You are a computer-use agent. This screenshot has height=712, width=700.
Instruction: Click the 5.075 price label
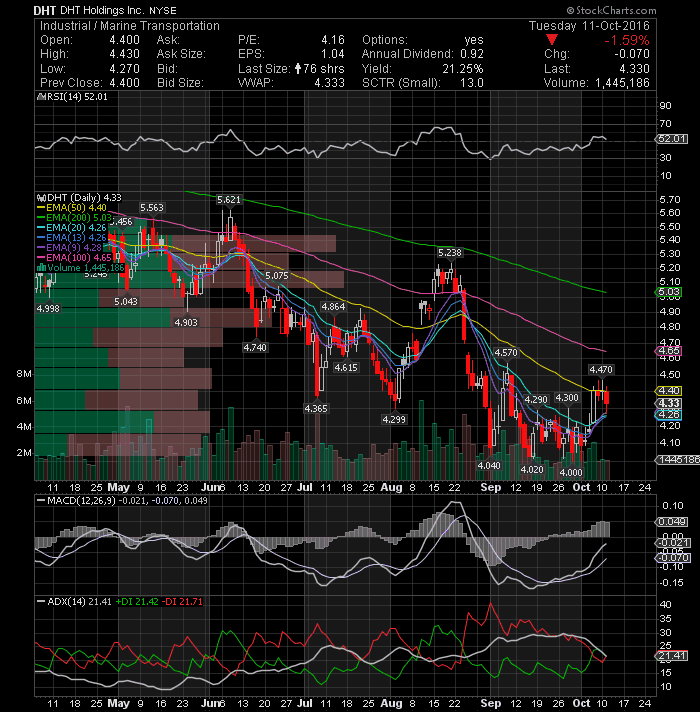pyautogui.click(x=276, y=276)
